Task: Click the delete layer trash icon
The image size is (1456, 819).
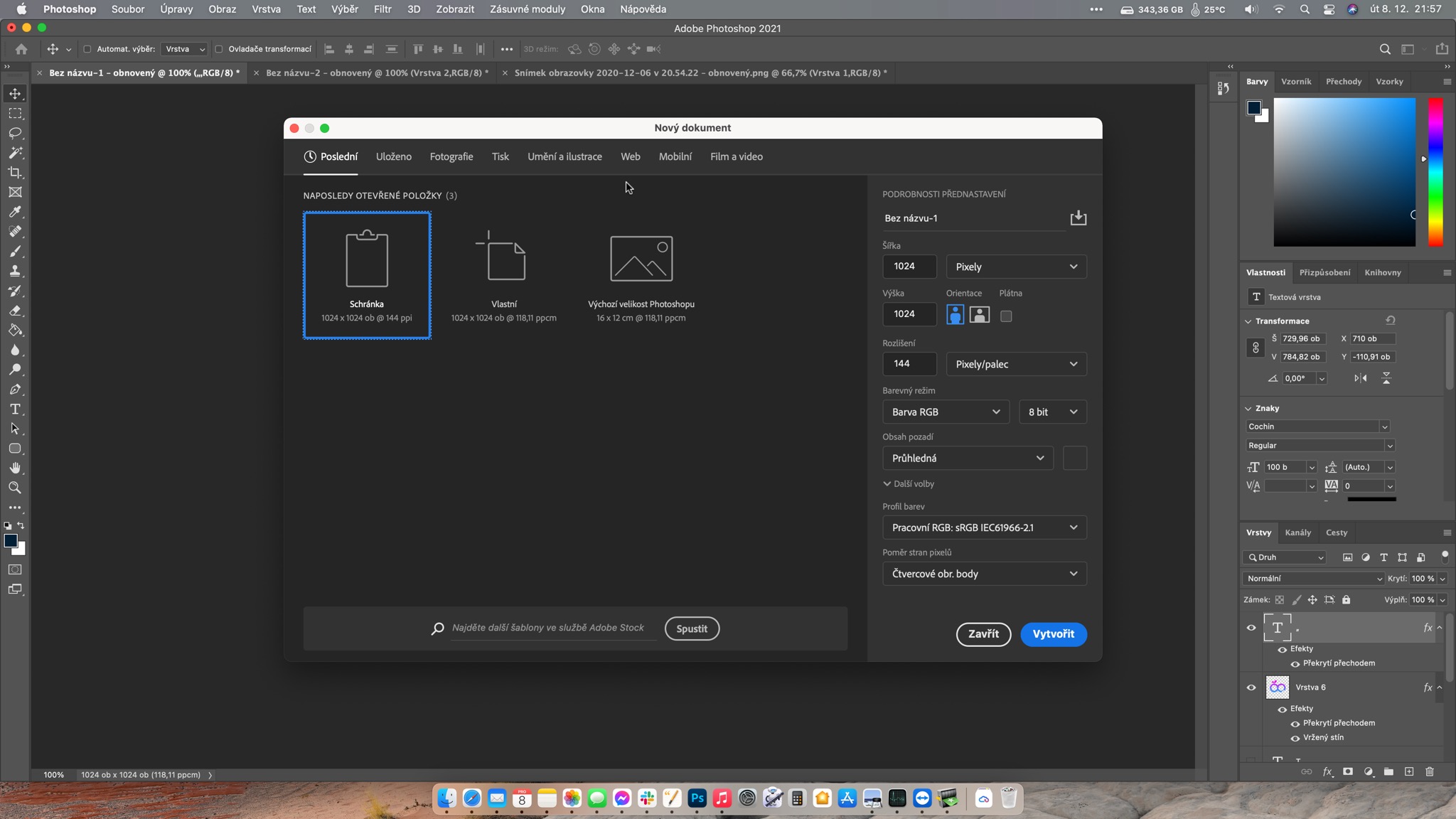Action: tap(1430, 772)
